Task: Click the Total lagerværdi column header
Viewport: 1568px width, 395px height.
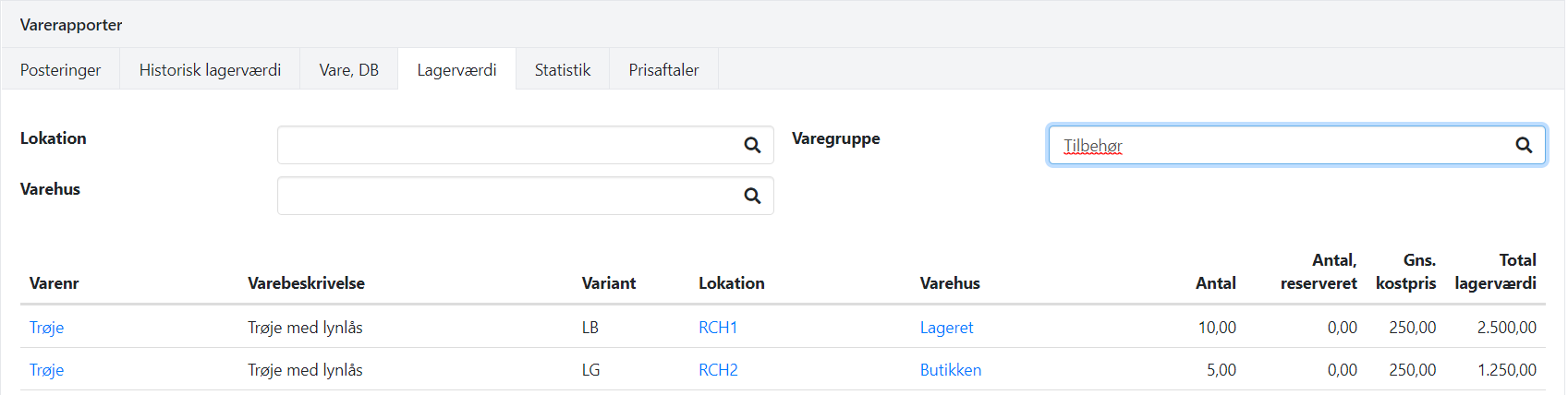Action: click(1495, 272)
